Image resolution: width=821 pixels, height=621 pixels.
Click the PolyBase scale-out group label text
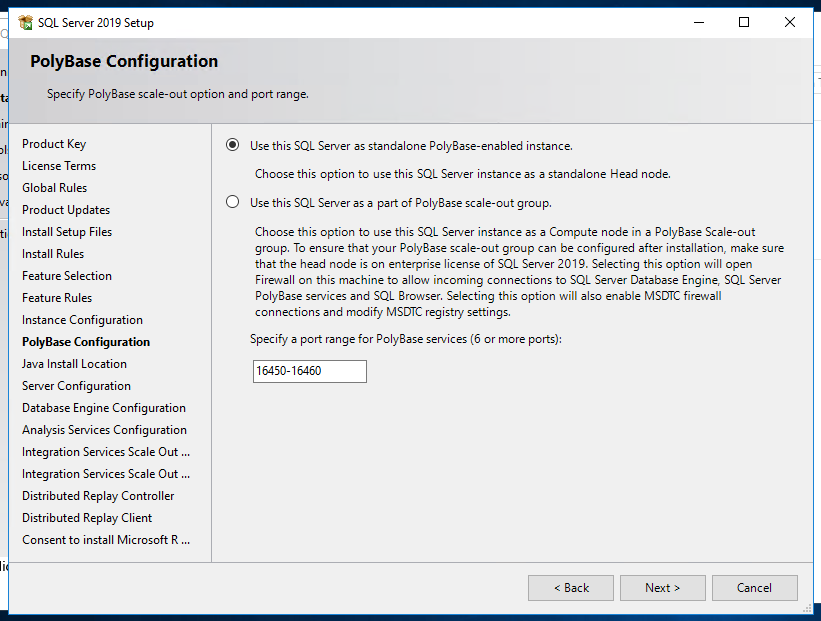(x=401, y=203)
